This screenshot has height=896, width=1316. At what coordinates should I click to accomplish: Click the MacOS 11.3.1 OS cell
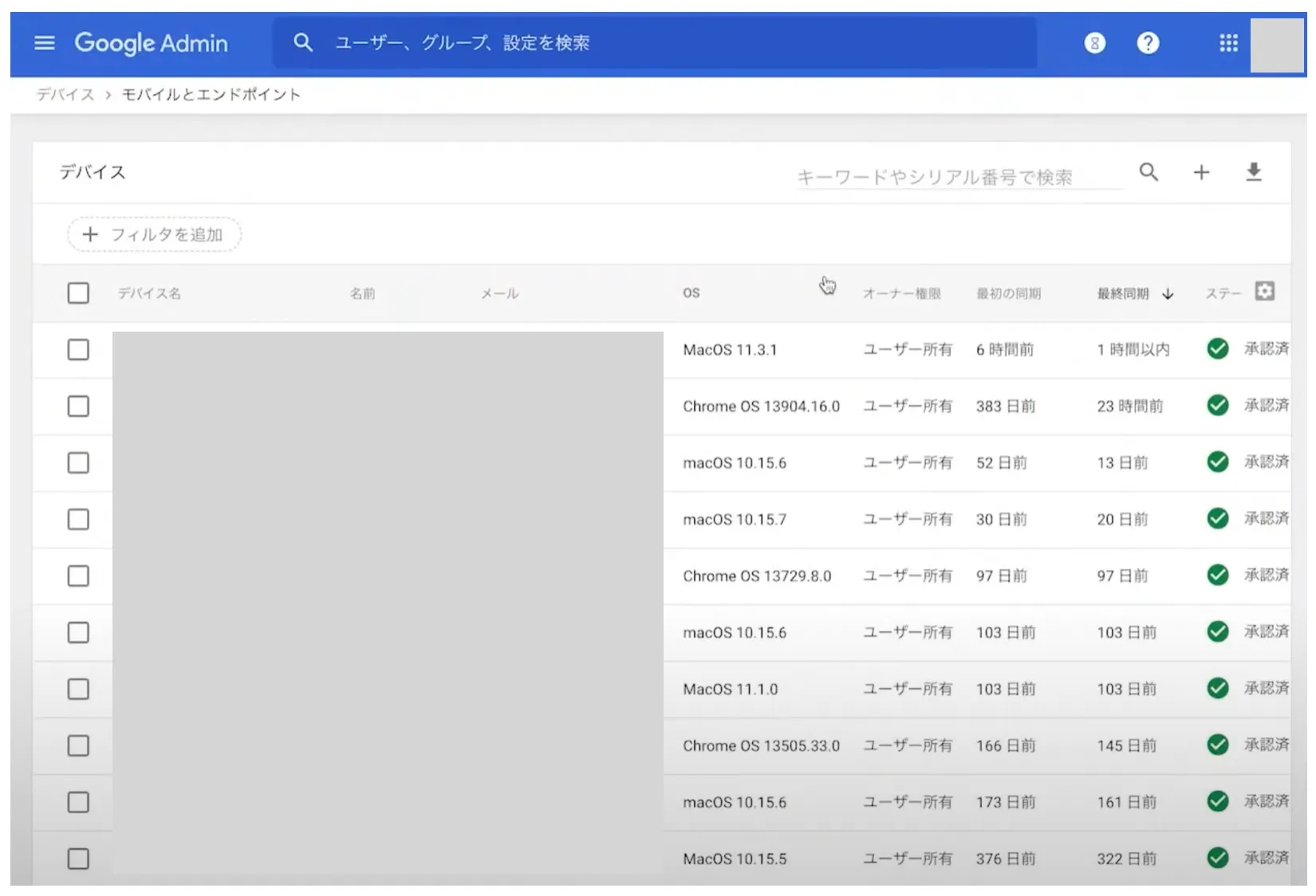point(730,350)
